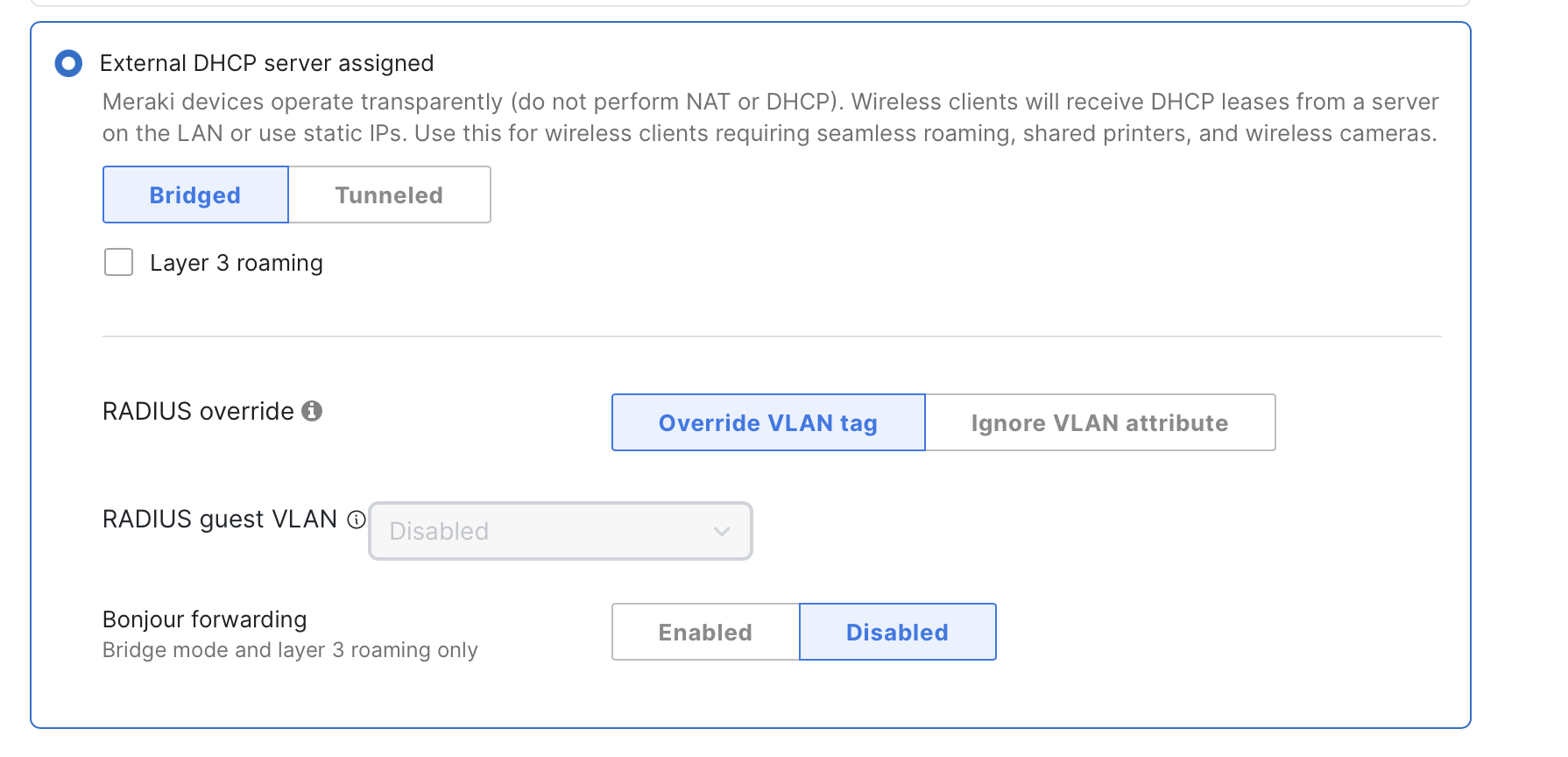Screen dimensions: 1568x757
Task: Open the RADIUS guest VLAN dropdown
Action: tap(560, 531)
